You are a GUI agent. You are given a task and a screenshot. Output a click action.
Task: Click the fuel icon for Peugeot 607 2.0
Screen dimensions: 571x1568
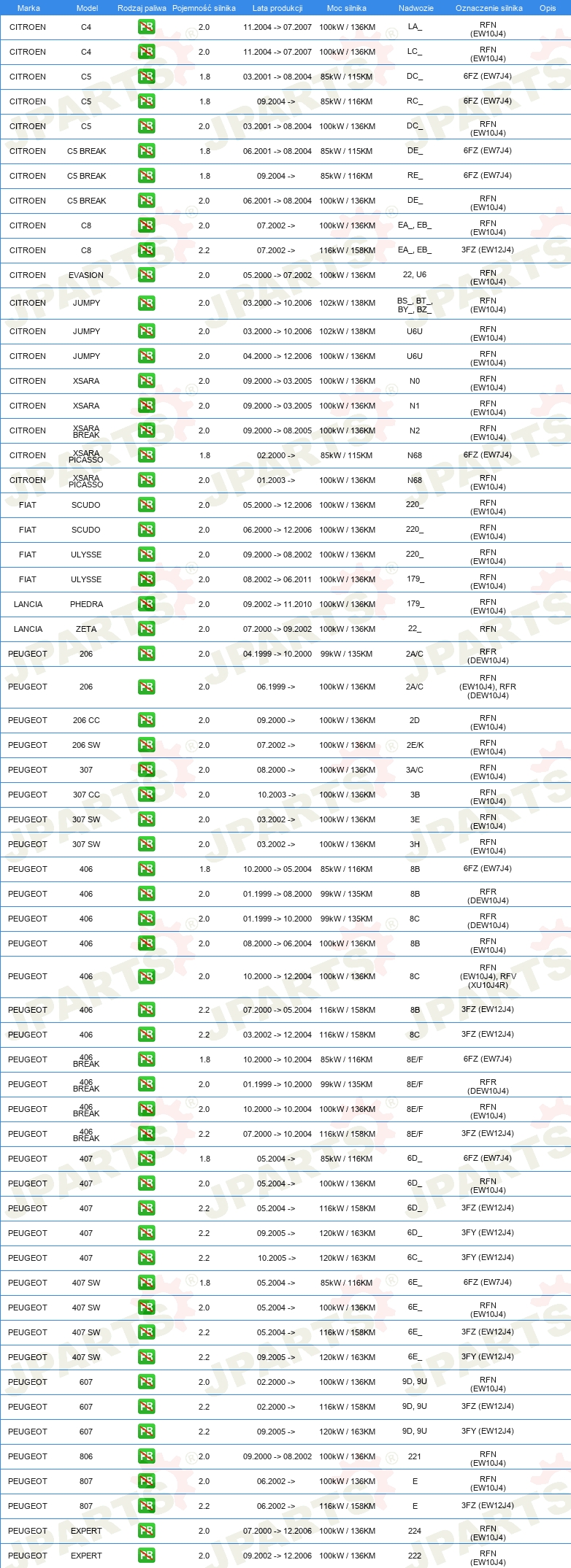[146, 1382]
